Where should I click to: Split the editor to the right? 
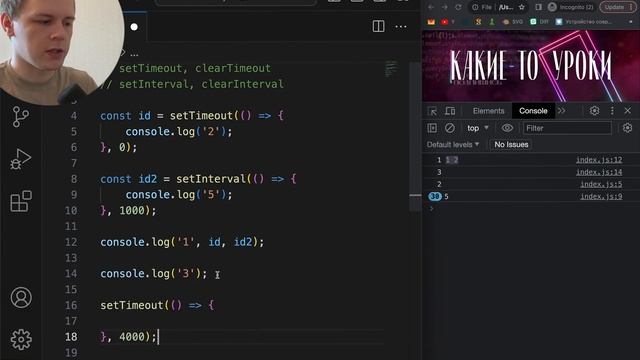click(x=378, y=27)
